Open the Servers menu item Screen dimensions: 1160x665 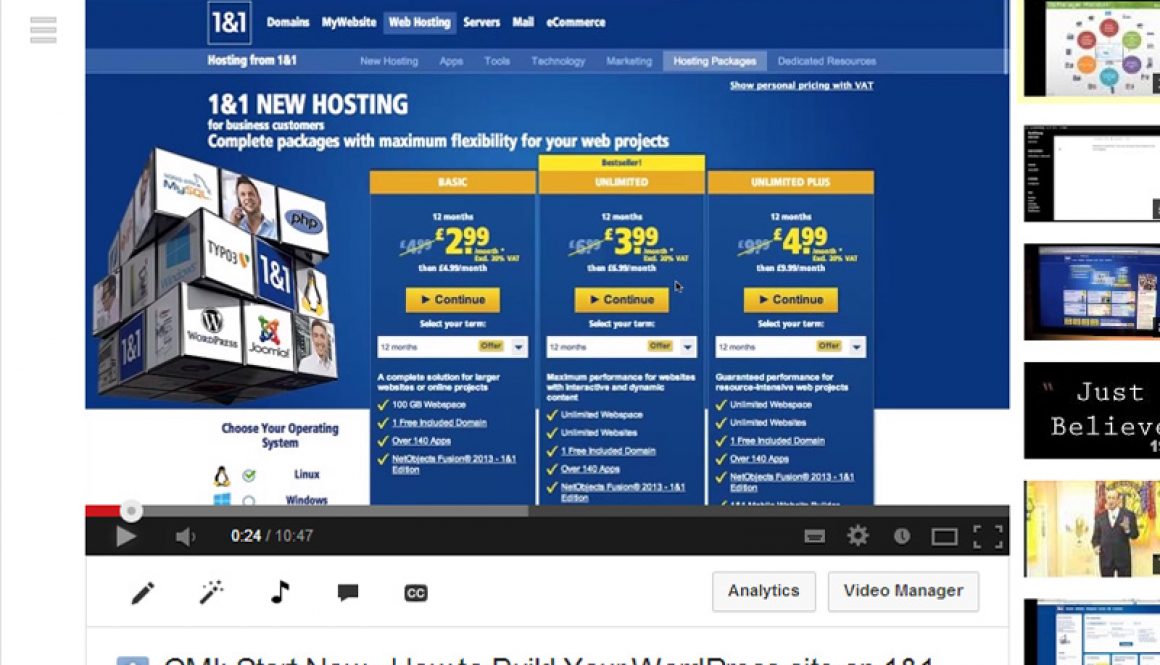tap(482, 22)
